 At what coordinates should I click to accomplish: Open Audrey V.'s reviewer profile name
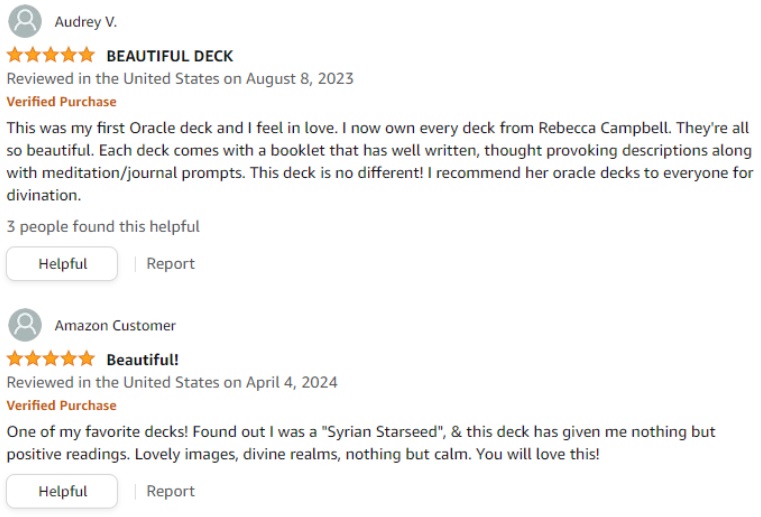[x=86, y=22]
